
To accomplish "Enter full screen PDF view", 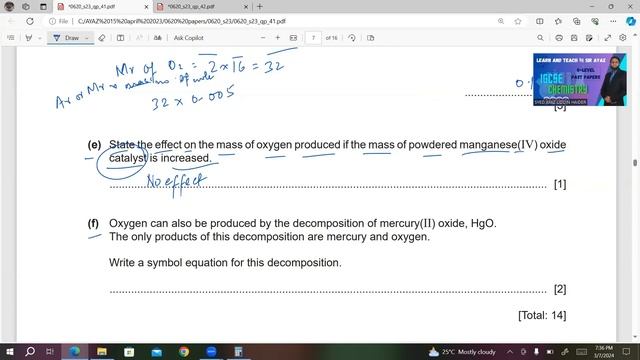I will click(608, 38).
